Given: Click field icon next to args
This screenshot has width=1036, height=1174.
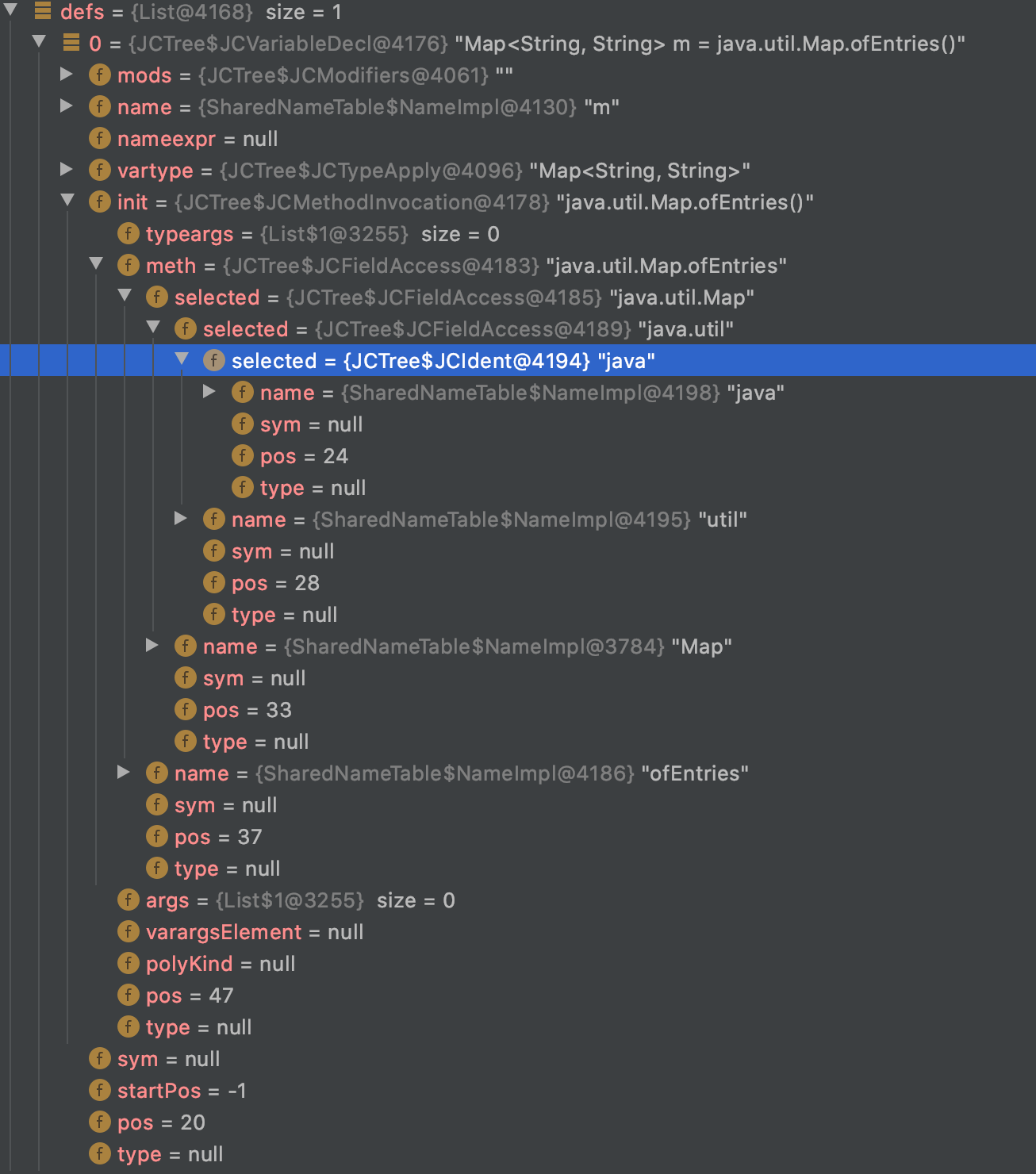Looking at the screenshot, I should tap(129, 900).
